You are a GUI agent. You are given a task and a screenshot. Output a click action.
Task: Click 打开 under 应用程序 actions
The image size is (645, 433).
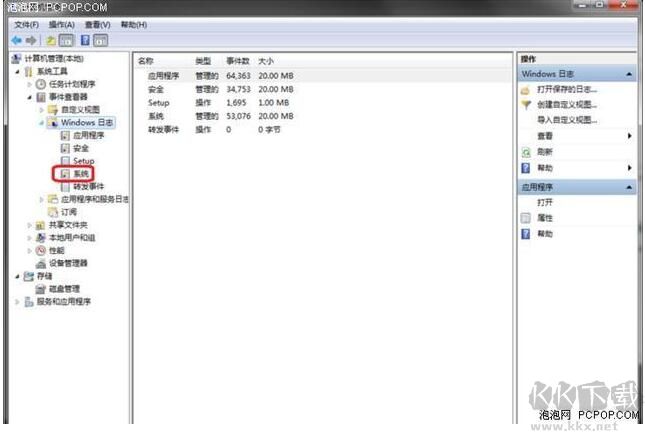[545, 202]
